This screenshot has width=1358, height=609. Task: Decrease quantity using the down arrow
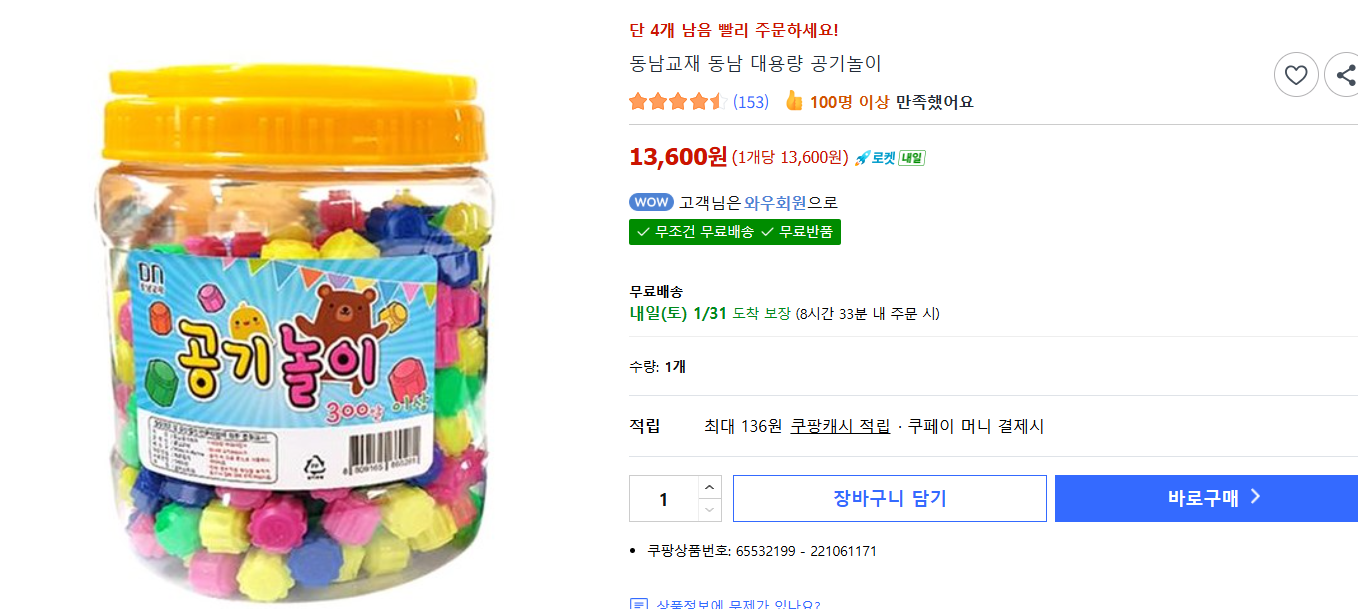710,511
